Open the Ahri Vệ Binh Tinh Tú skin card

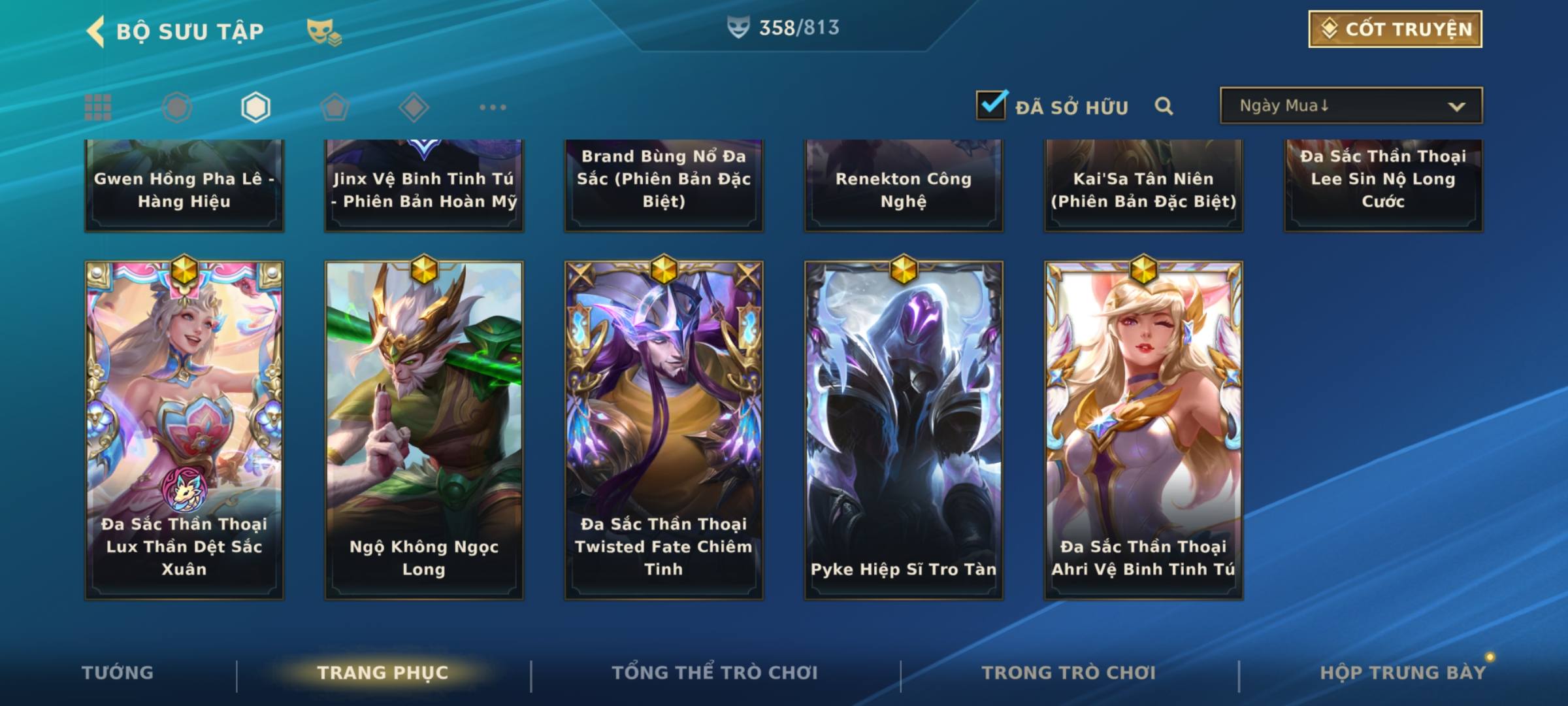(x=1143, y=430)
